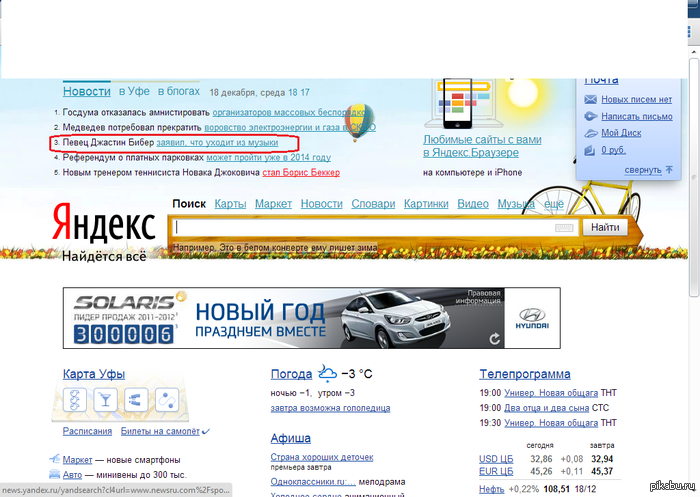
Task: Open Словари in the search menu
Action: 373,204
